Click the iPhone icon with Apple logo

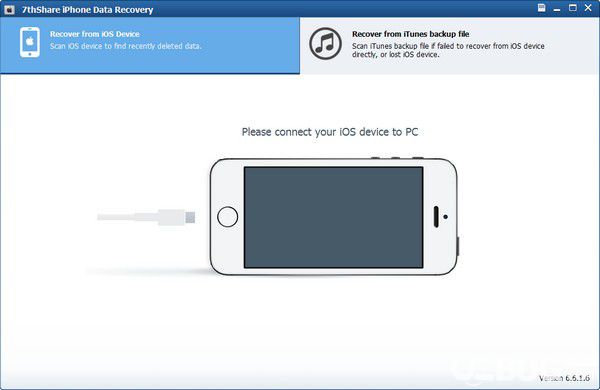30,42
